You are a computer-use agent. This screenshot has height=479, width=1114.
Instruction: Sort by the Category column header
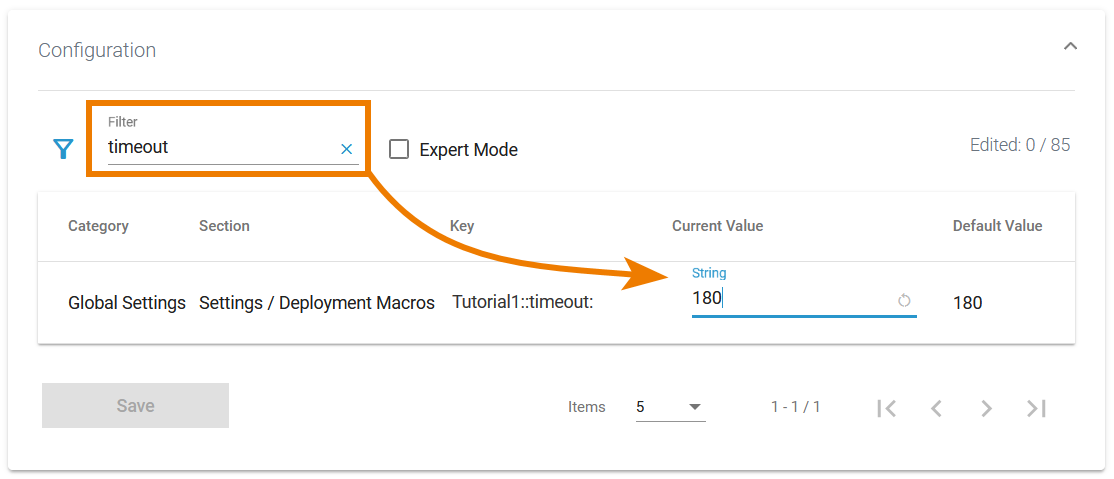98,226
